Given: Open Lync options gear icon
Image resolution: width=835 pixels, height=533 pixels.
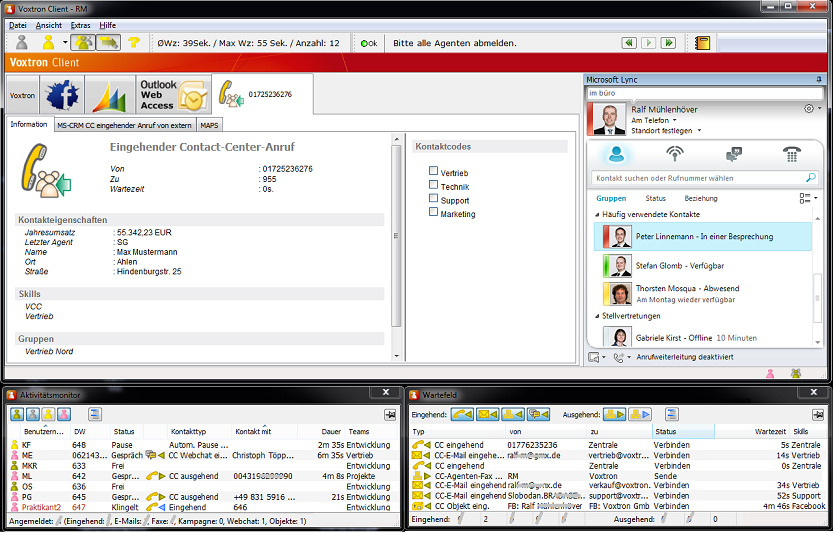Looking at the screenshot, I should (x=809, y=109).
